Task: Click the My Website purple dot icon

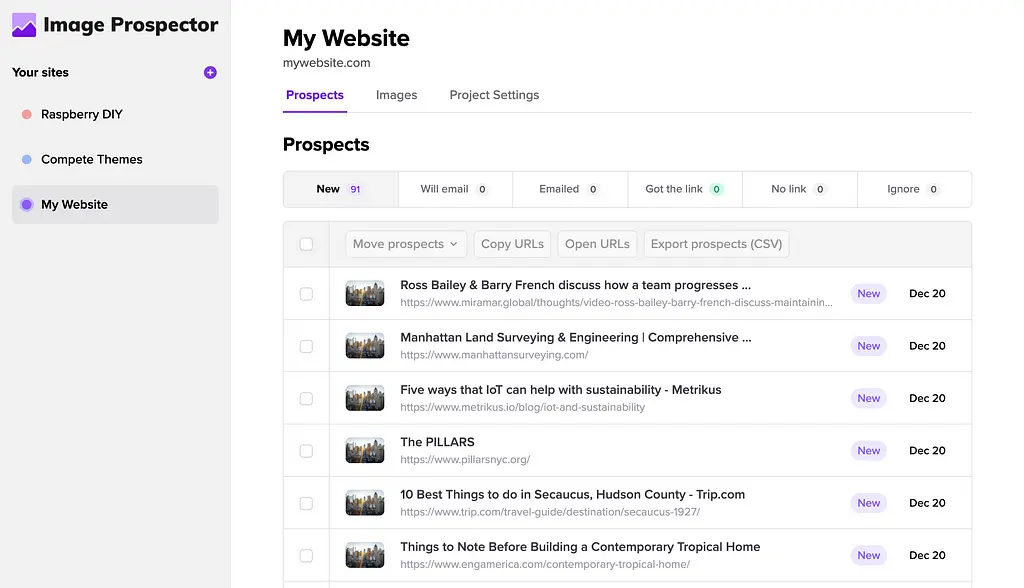Action: (x=27, y=204)
